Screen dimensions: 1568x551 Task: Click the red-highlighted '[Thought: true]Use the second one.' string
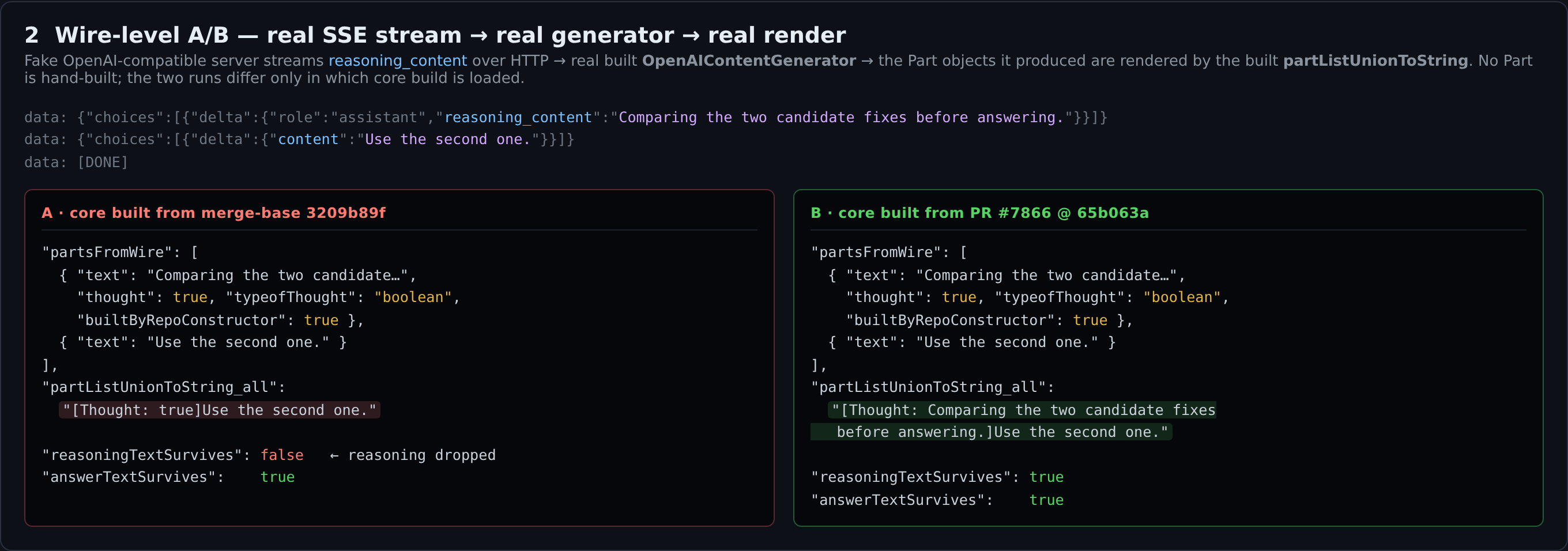point(220,410)
